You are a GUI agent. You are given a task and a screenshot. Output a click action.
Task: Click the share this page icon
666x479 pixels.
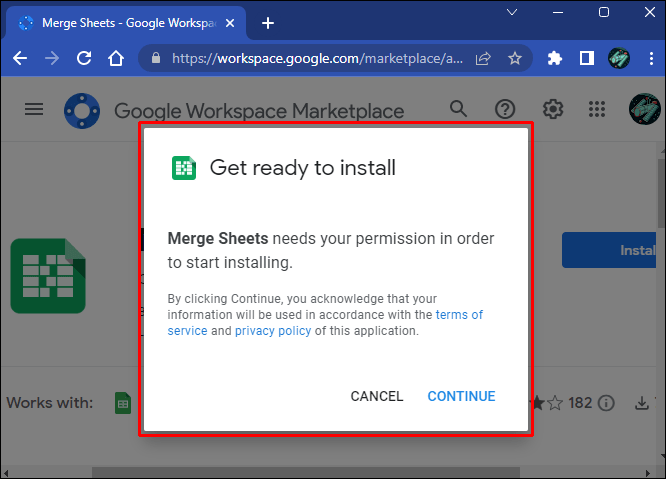click(484, 58)
